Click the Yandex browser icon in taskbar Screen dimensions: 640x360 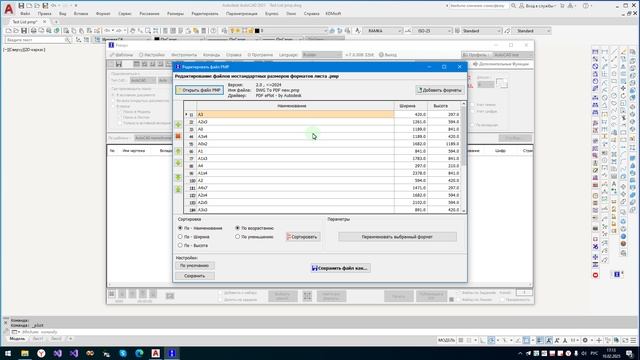click(41, 353)
